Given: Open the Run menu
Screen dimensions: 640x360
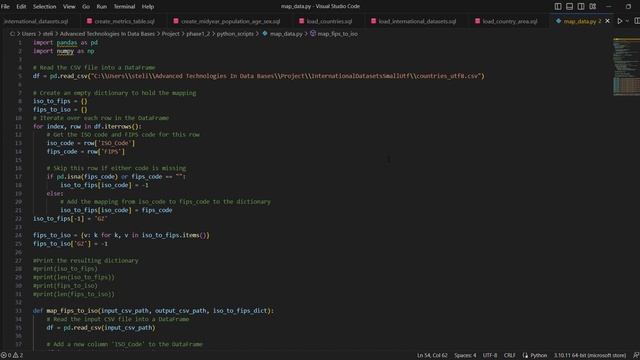Looking at the screenshot, I should click(102, 7).
